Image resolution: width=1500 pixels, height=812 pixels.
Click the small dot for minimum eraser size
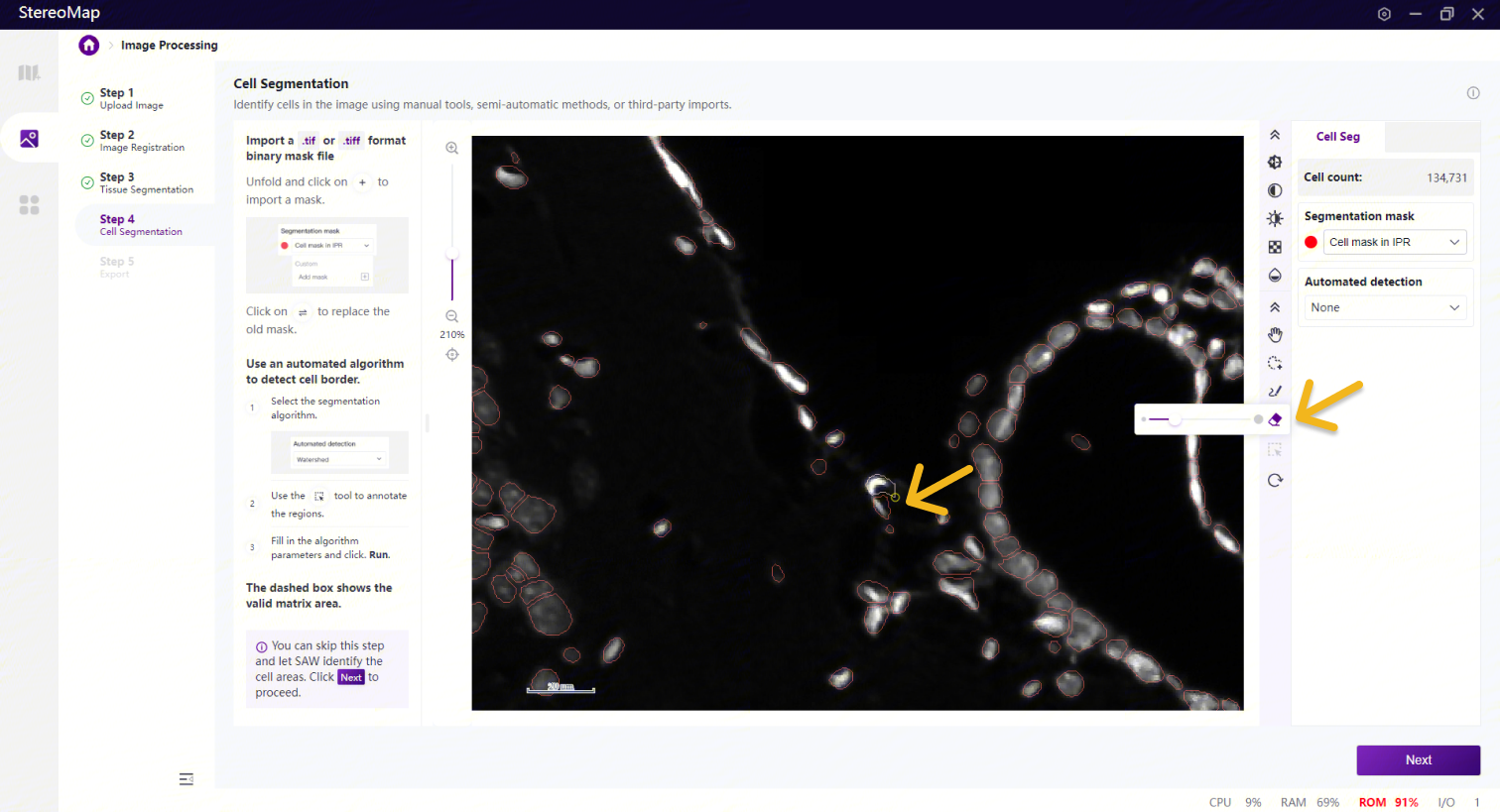1144,419
